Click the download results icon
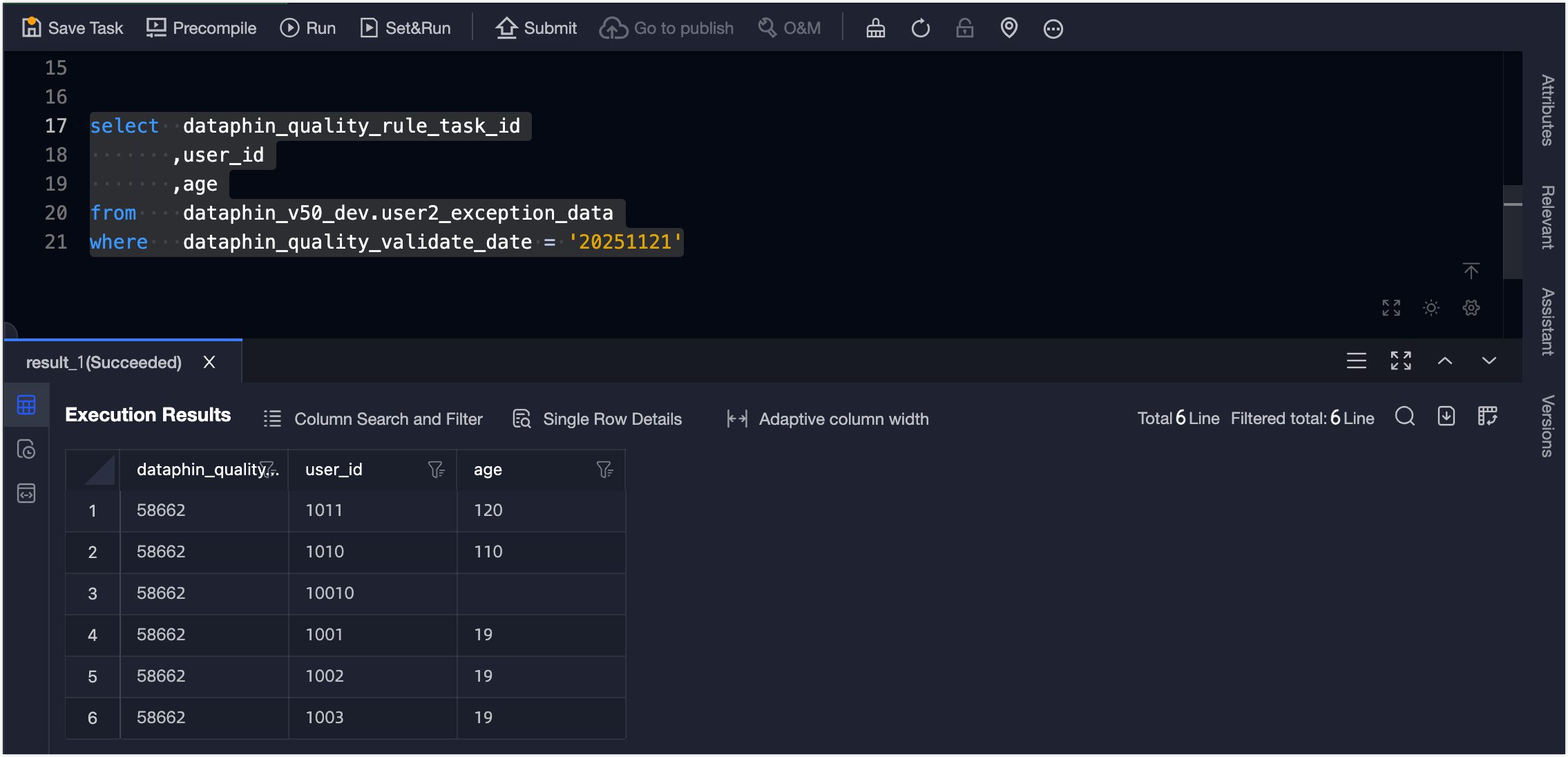 tap(1446, 416)
